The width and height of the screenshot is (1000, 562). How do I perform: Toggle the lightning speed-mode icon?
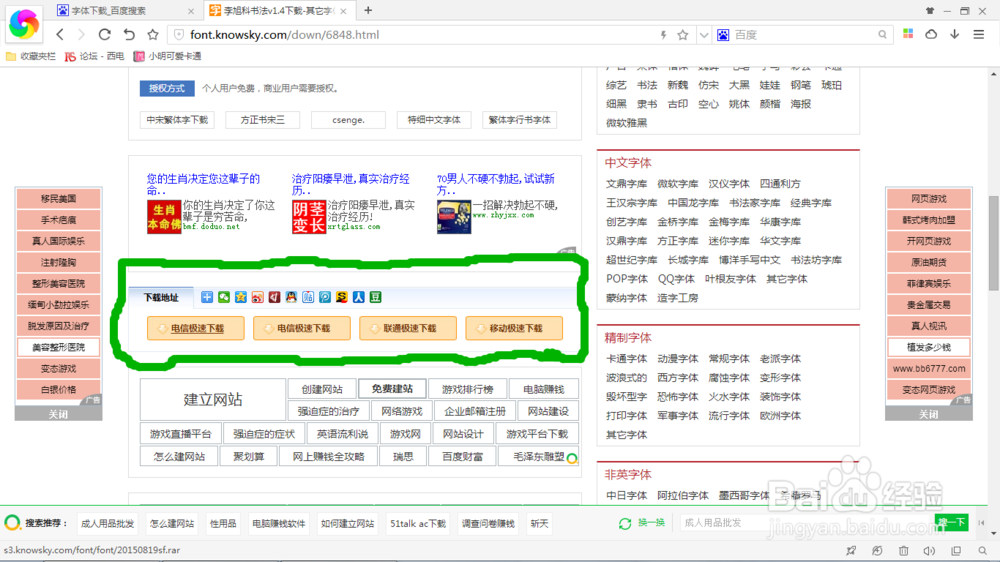pyautogui.click(x=663, y=35)
